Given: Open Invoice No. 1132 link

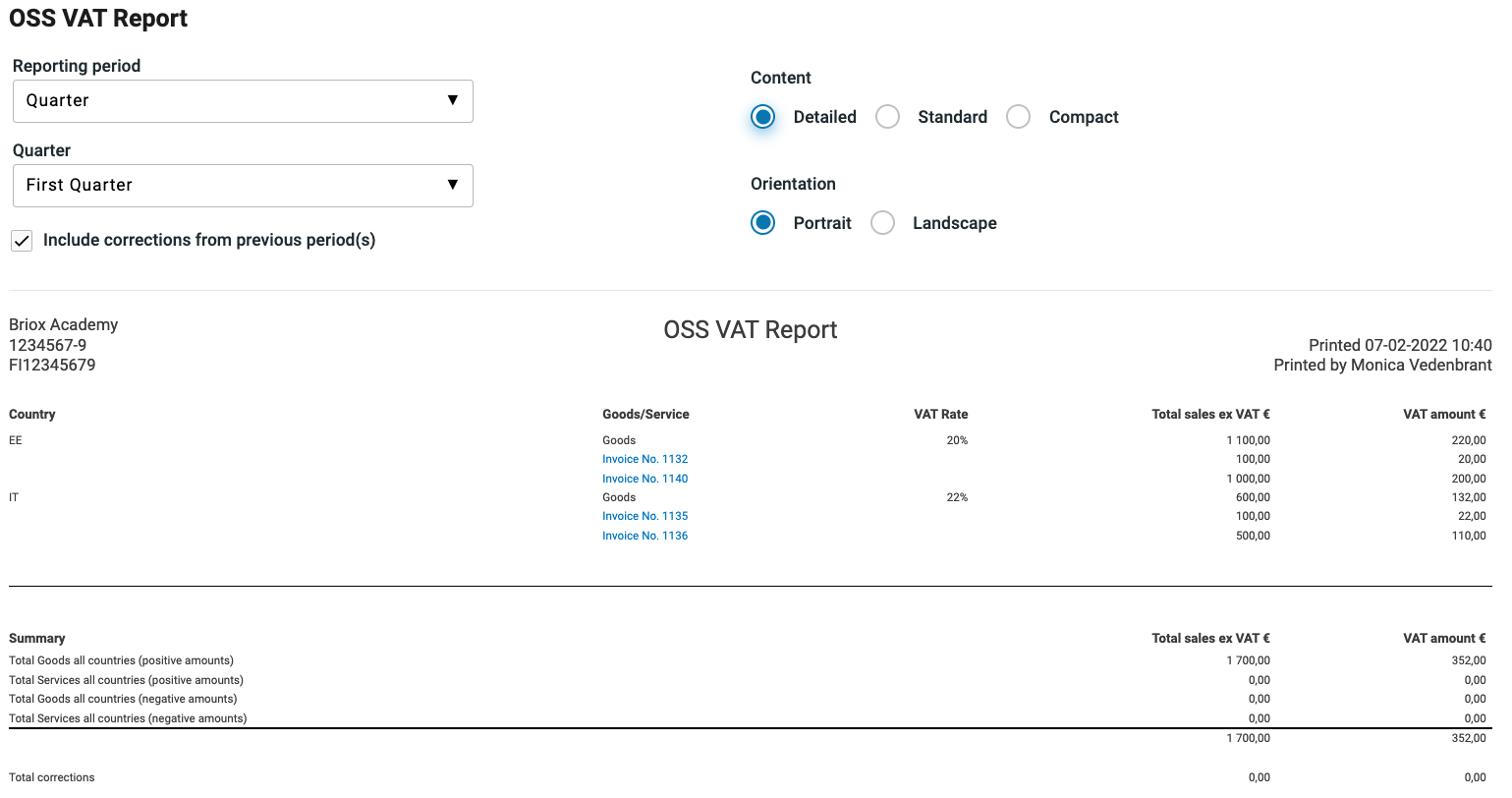Looking at the screenshot, I should [644, 459].
